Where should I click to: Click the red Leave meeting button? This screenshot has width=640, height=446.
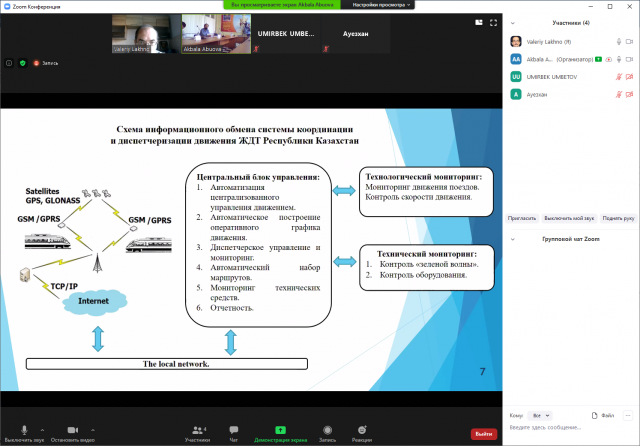(484, 434)
